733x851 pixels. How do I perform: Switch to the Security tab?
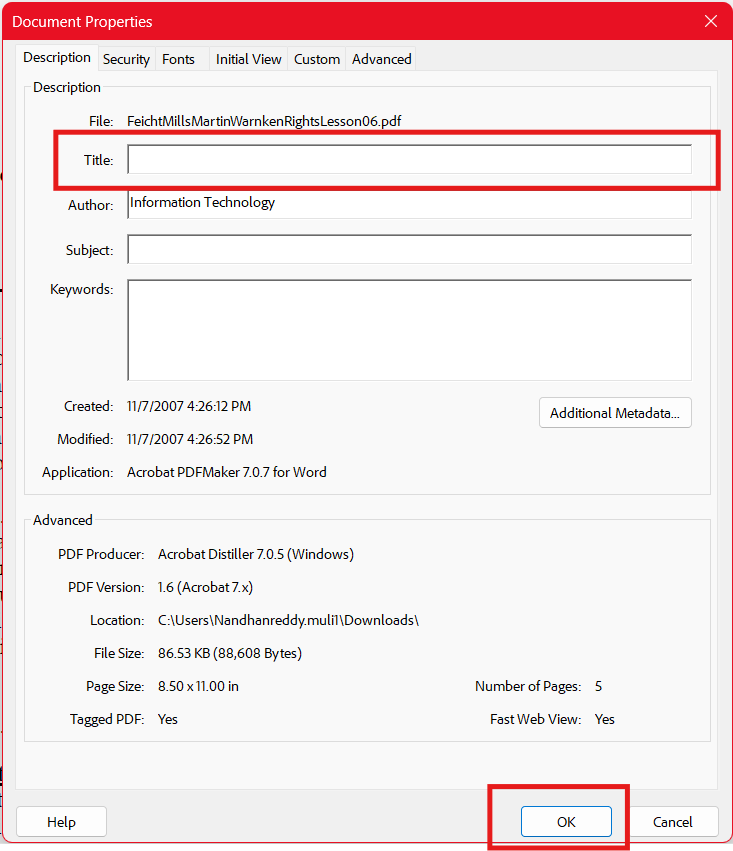click(126, 59)
